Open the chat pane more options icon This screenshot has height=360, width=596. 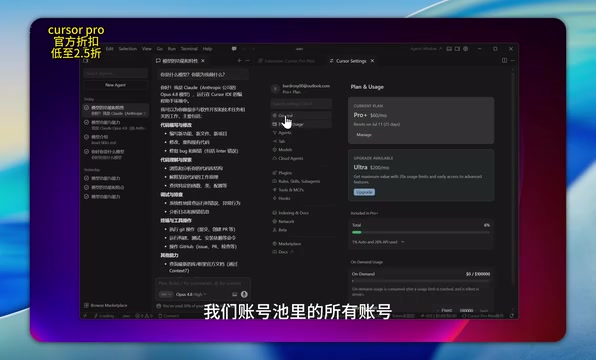247,61
